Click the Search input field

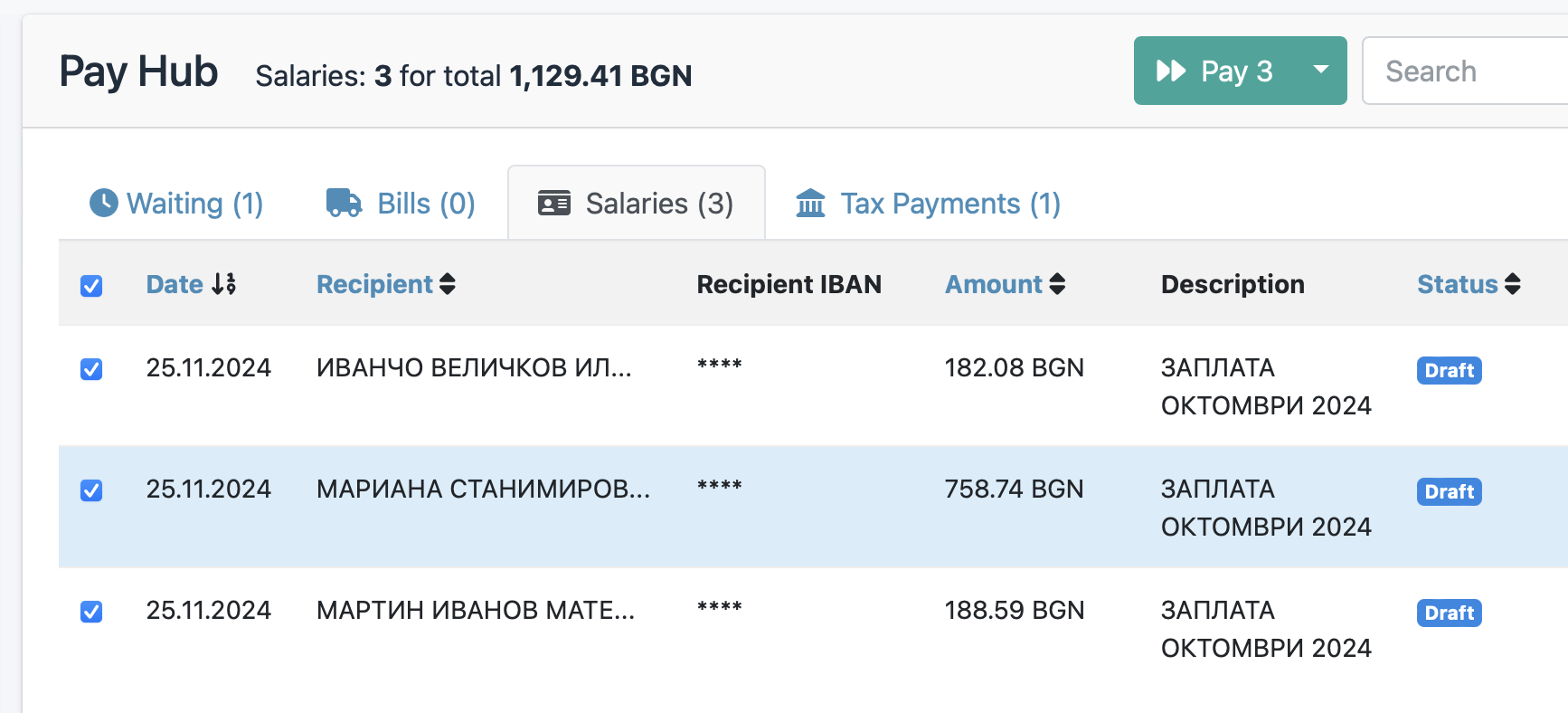coord(1465,71)
